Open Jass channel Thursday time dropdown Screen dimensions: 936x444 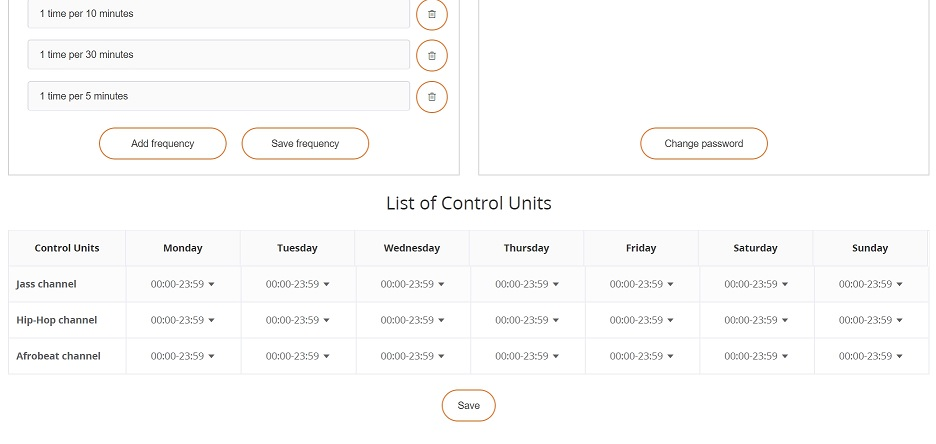pos(527,284)
